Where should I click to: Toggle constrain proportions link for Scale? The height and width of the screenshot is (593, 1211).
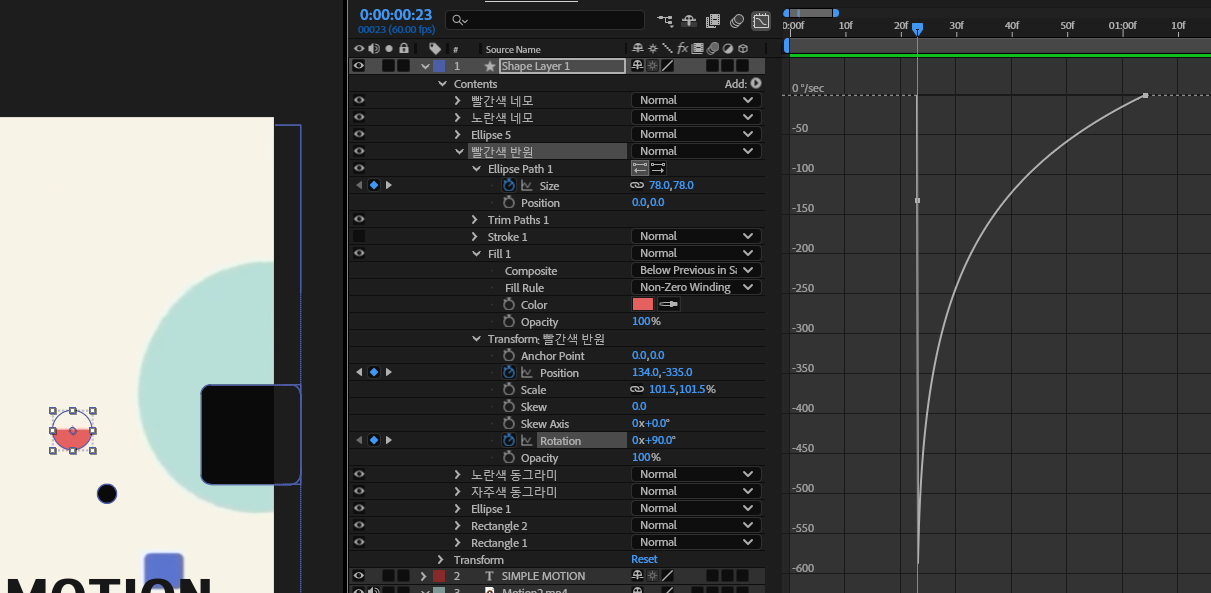point(637,389)
